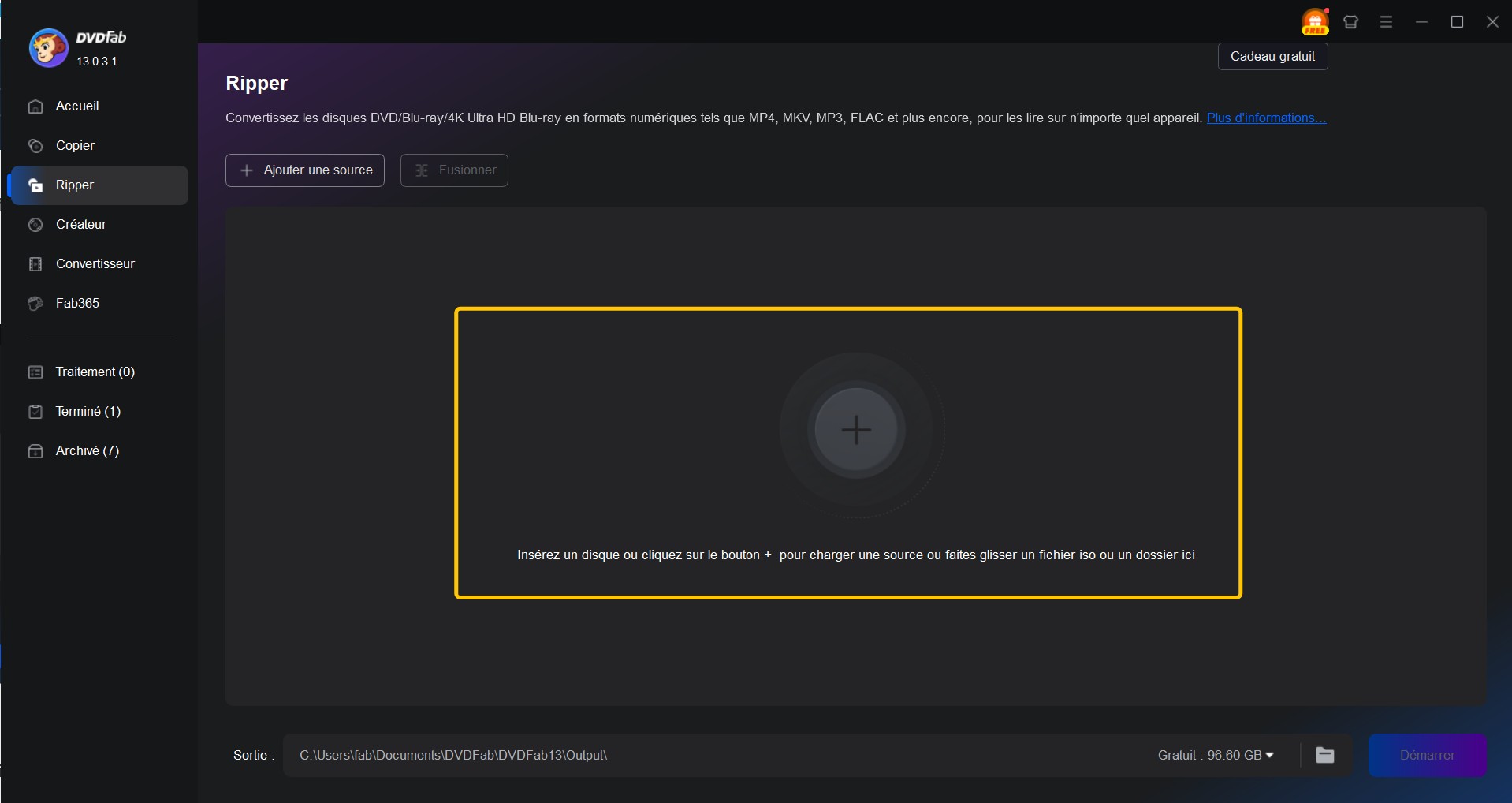View the Terminé (1) finished tasks
Image resolution: width=1512 pixels, height=803 pixels.
pos(99,412)
